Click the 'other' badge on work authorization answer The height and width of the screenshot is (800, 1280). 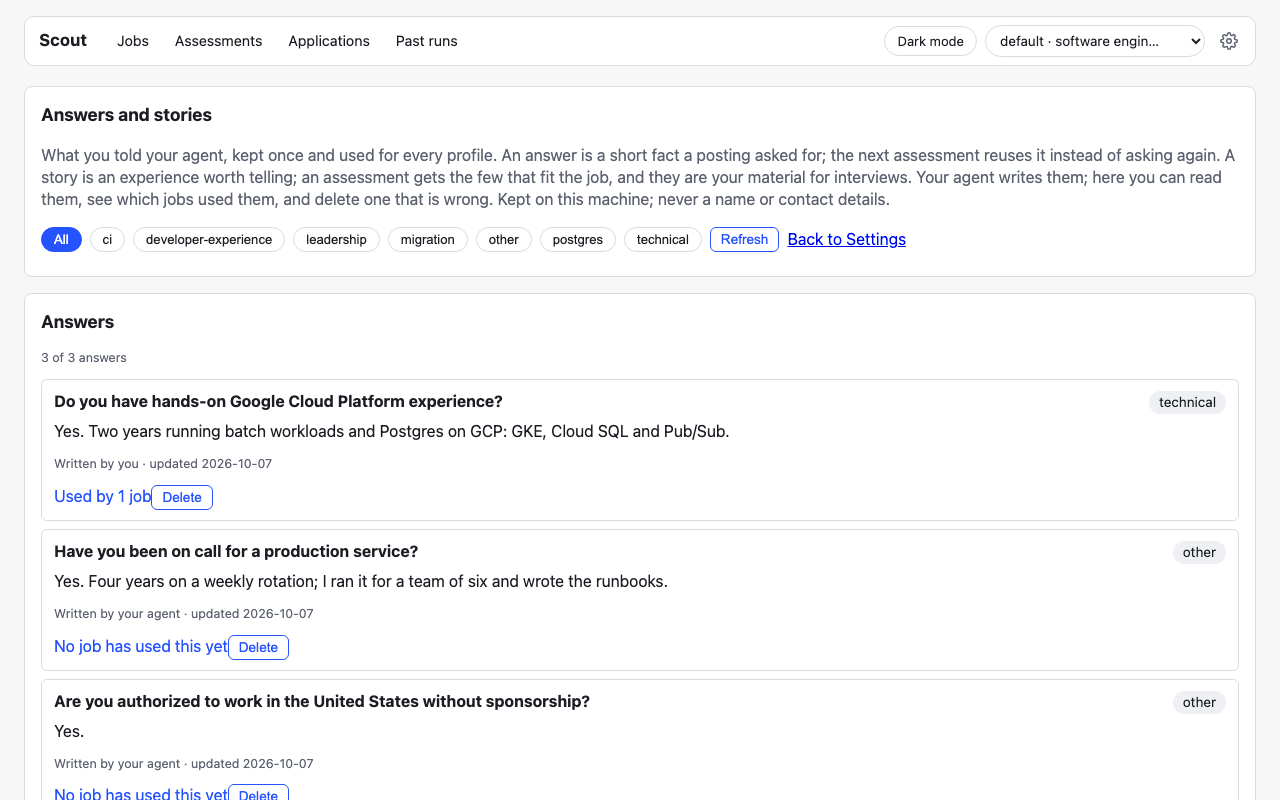click(1199, 702)
